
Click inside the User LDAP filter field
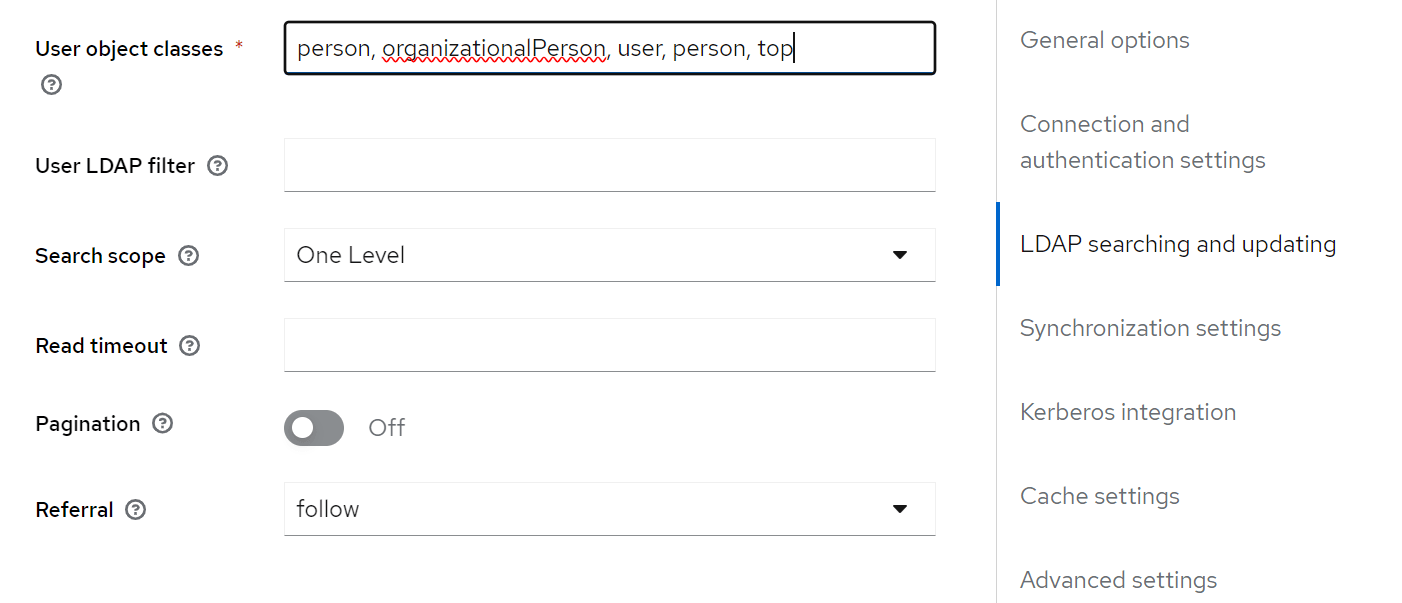click(x=609, y=165)
